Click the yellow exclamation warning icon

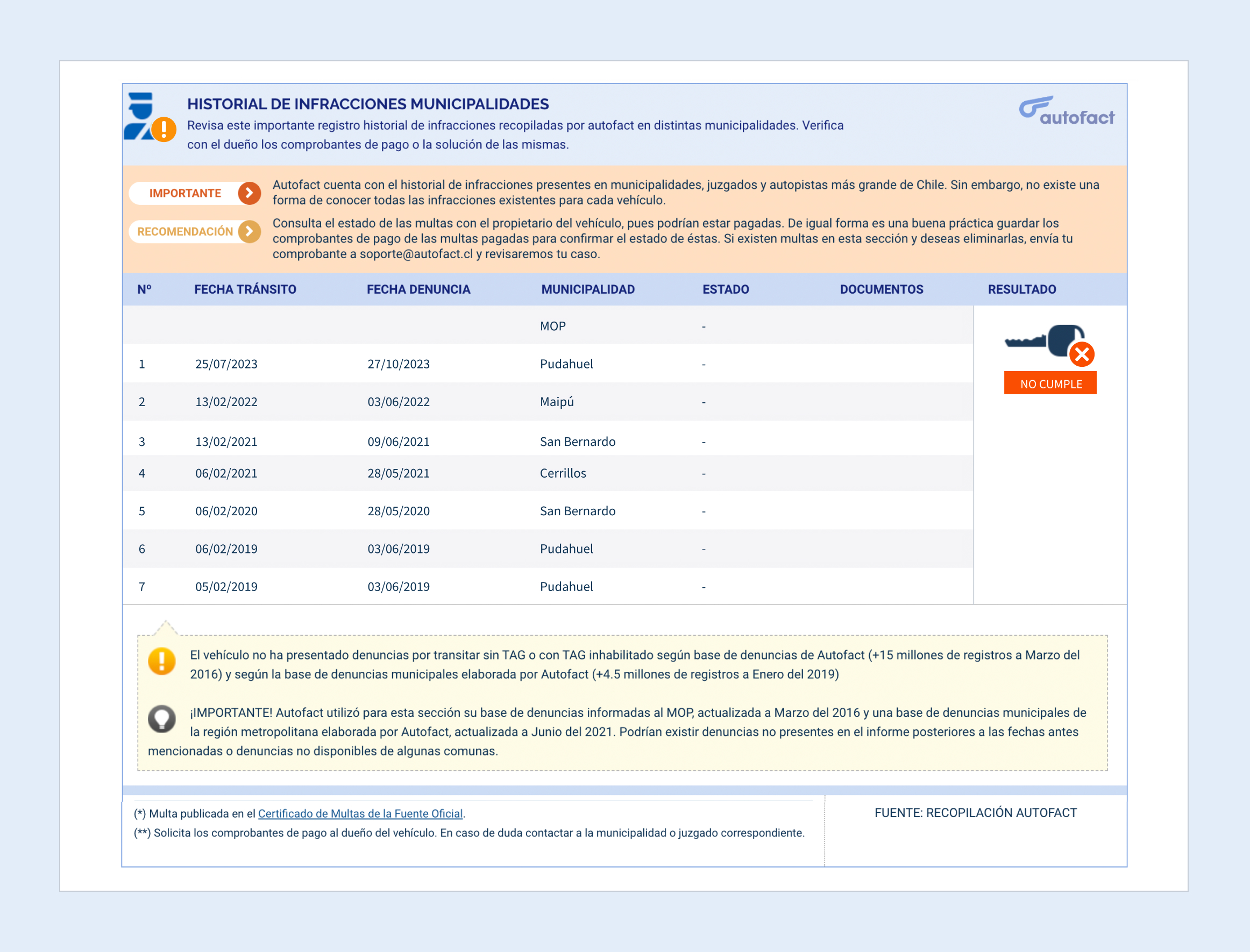[162, 662]
